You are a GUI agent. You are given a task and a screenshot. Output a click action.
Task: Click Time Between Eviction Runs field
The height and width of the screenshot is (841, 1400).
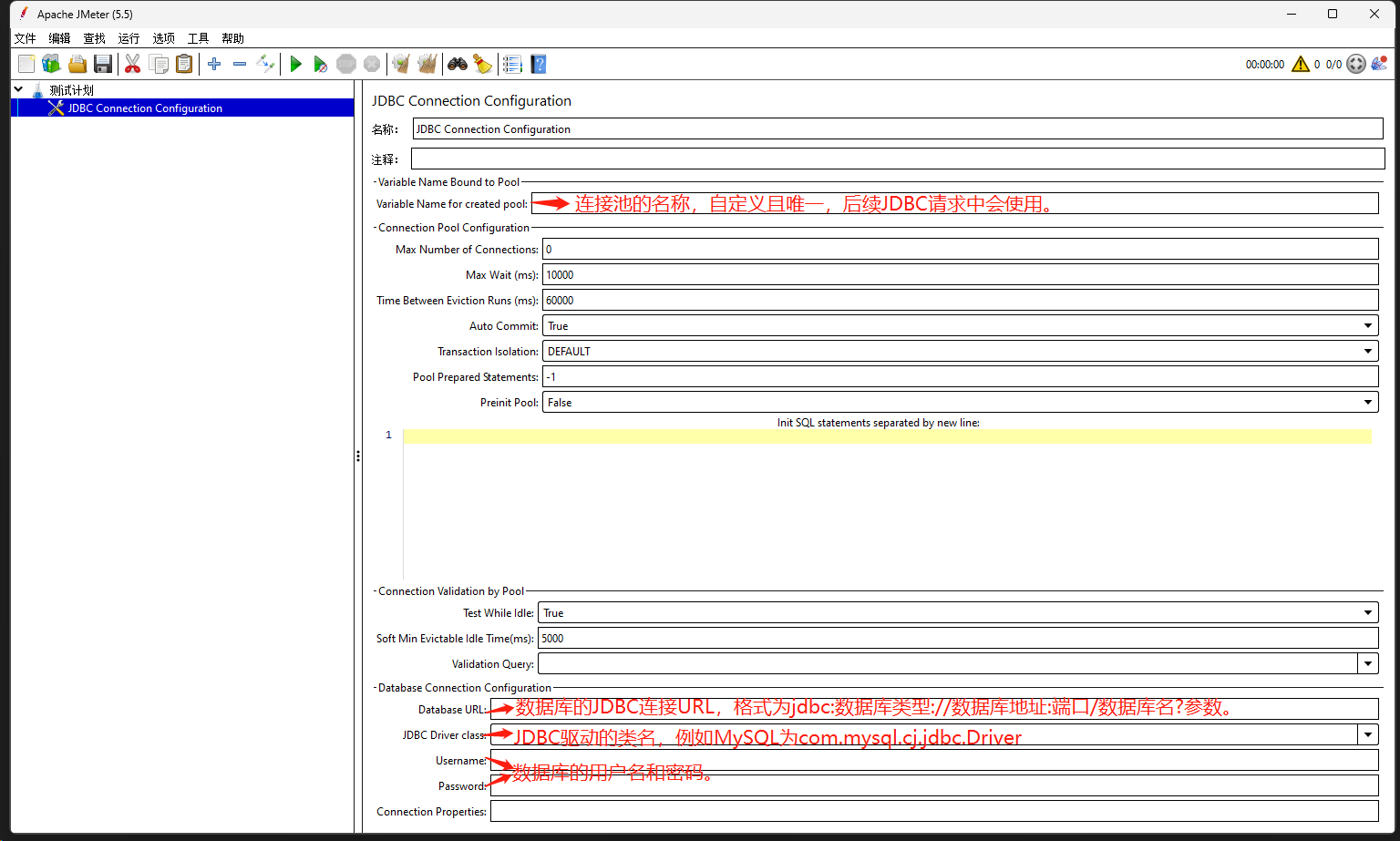[x=960, y=300]
